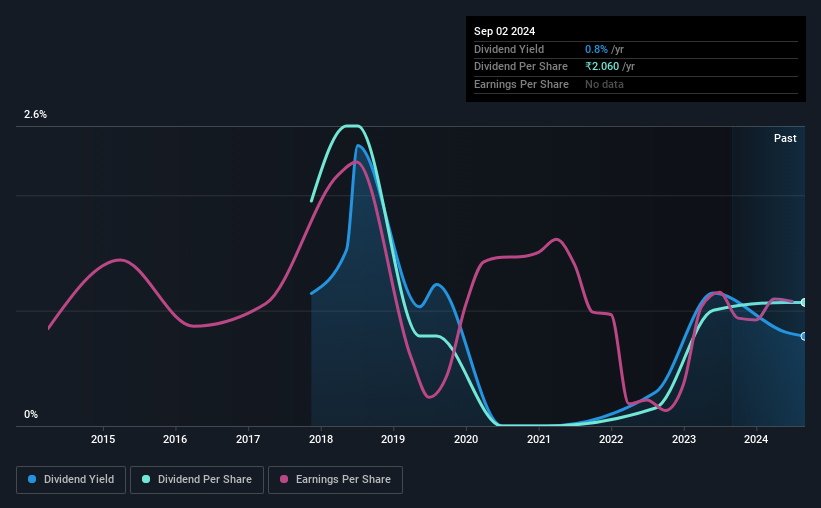Select the 2019 x-axis label
The height and width of the screenshot is (508, 821).
393,439
